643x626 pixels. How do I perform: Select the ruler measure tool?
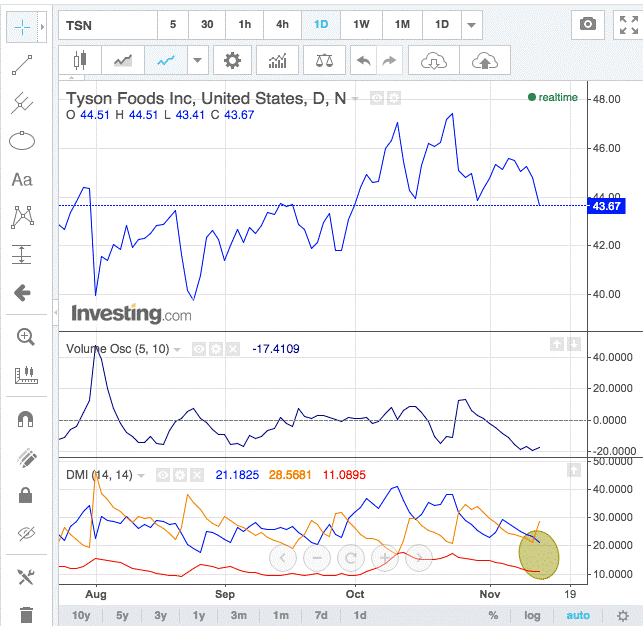[x=26, y=375]
